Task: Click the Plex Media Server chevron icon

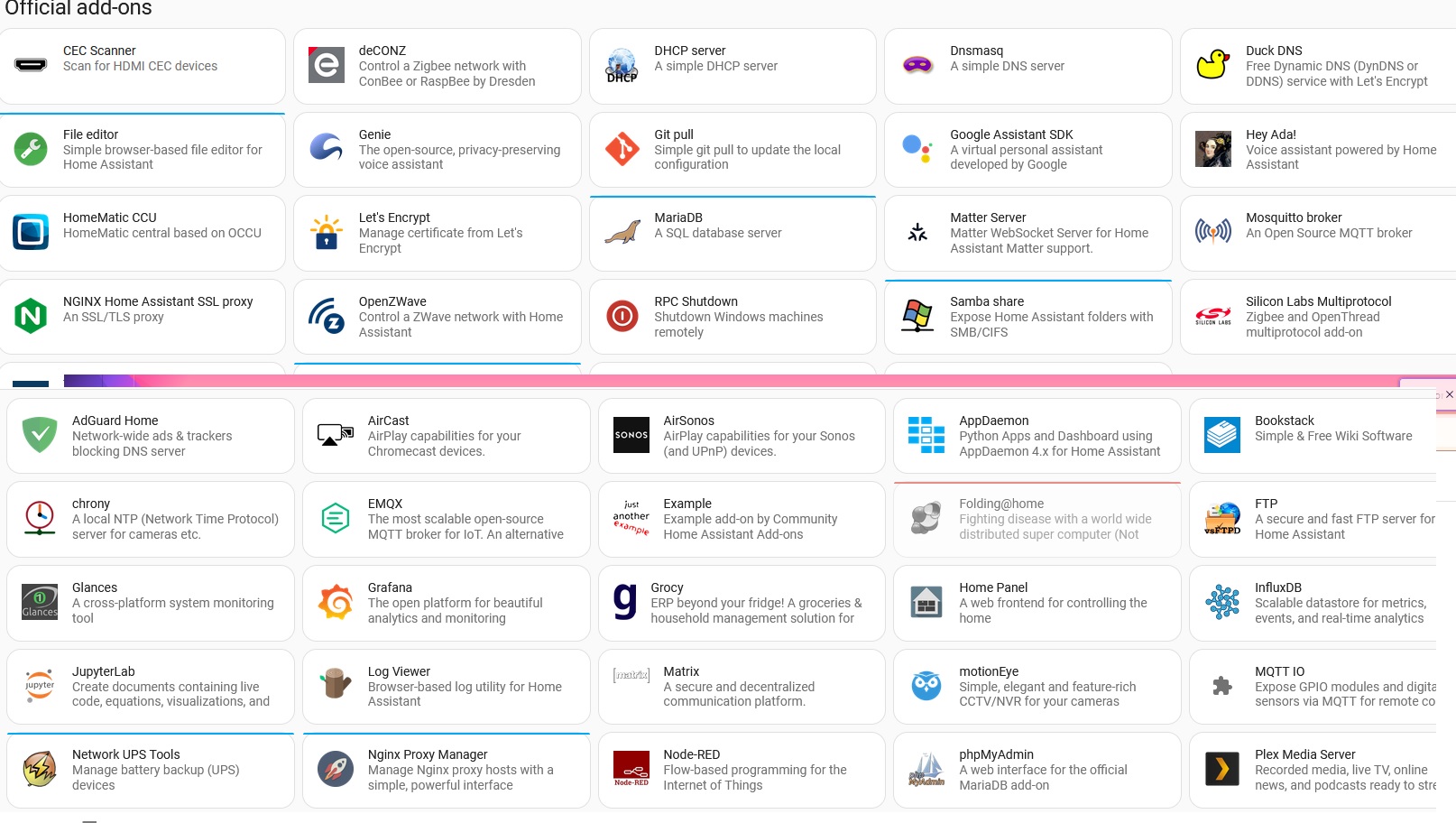Action: (1222, 769)
